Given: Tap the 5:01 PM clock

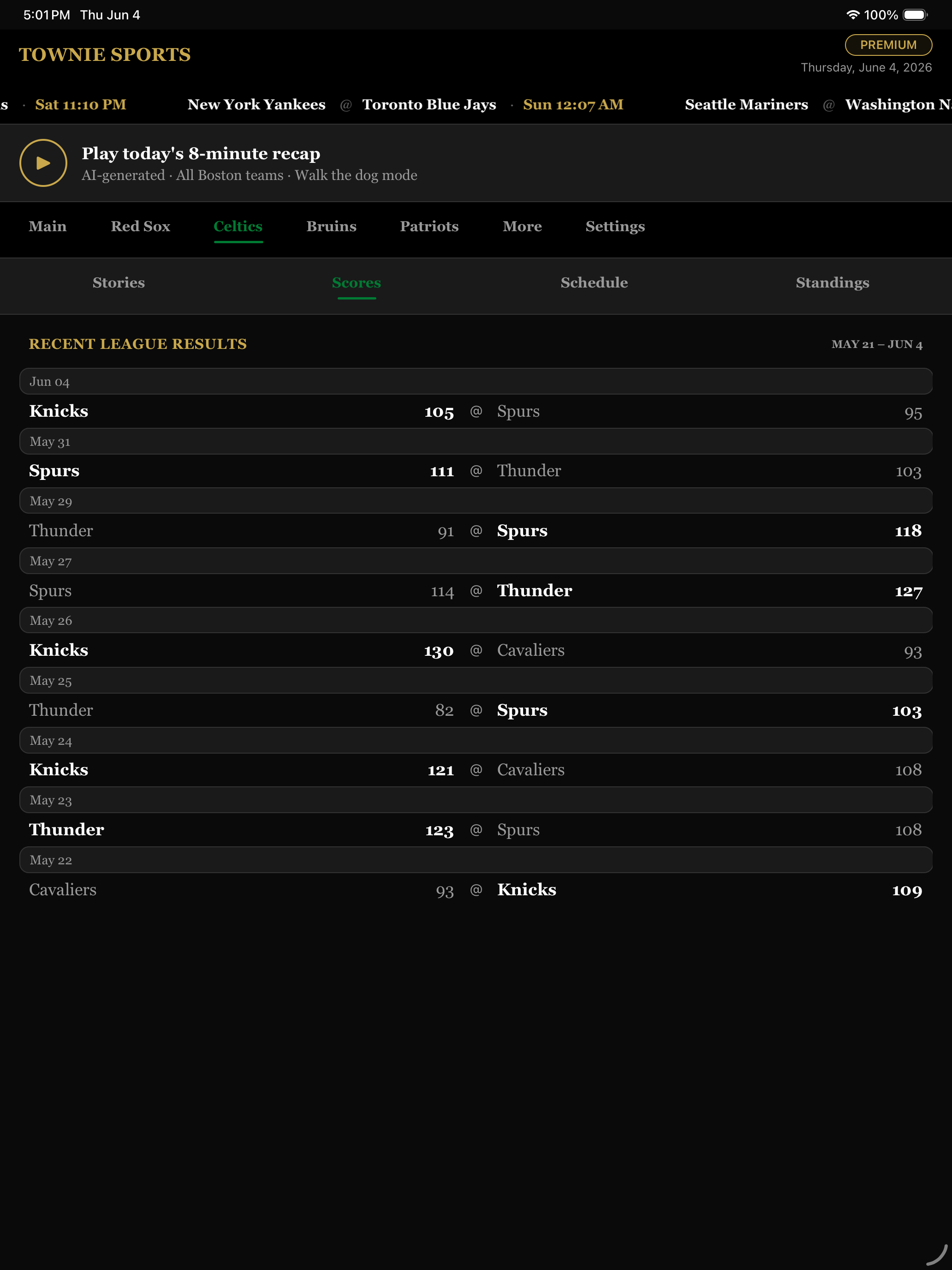Looking at the screenshot, I should click(x=47, y=15).
